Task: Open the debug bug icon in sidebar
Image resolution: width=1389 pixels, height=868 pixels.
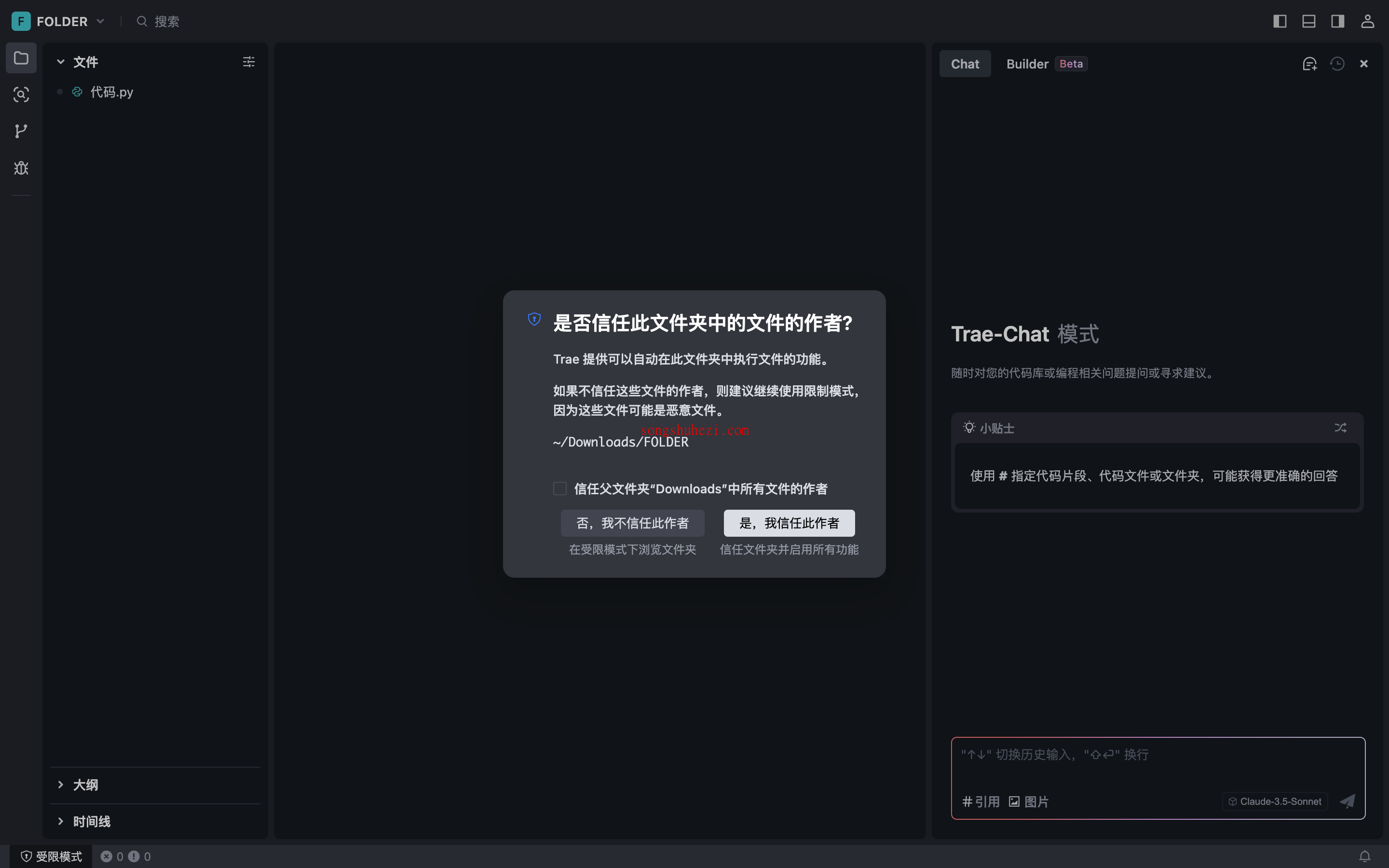Action: coord(21,168)
